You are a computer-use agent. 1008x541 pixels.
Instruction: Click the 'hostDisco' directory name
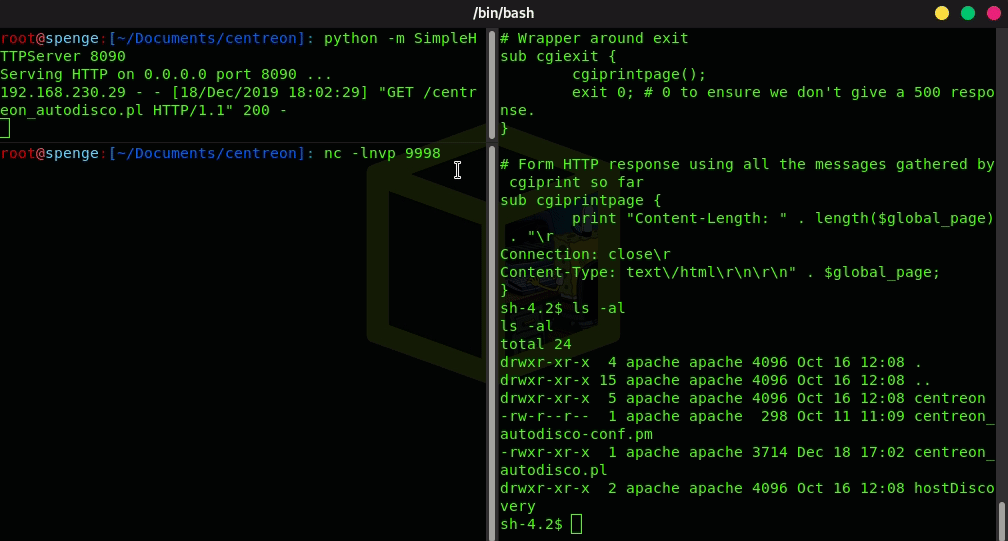coord(954,488)
